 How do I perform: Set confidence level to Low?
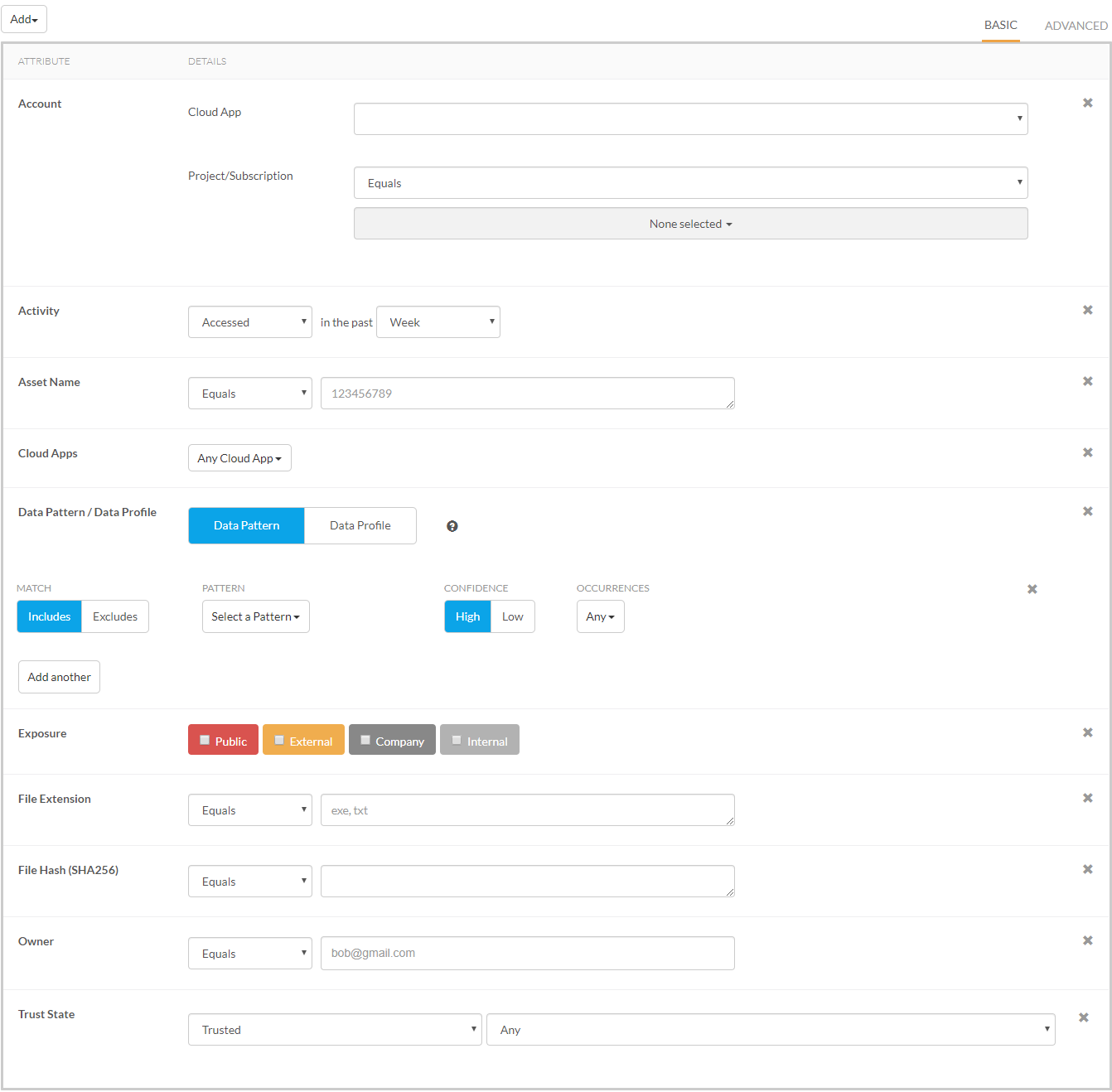point(512,616)
